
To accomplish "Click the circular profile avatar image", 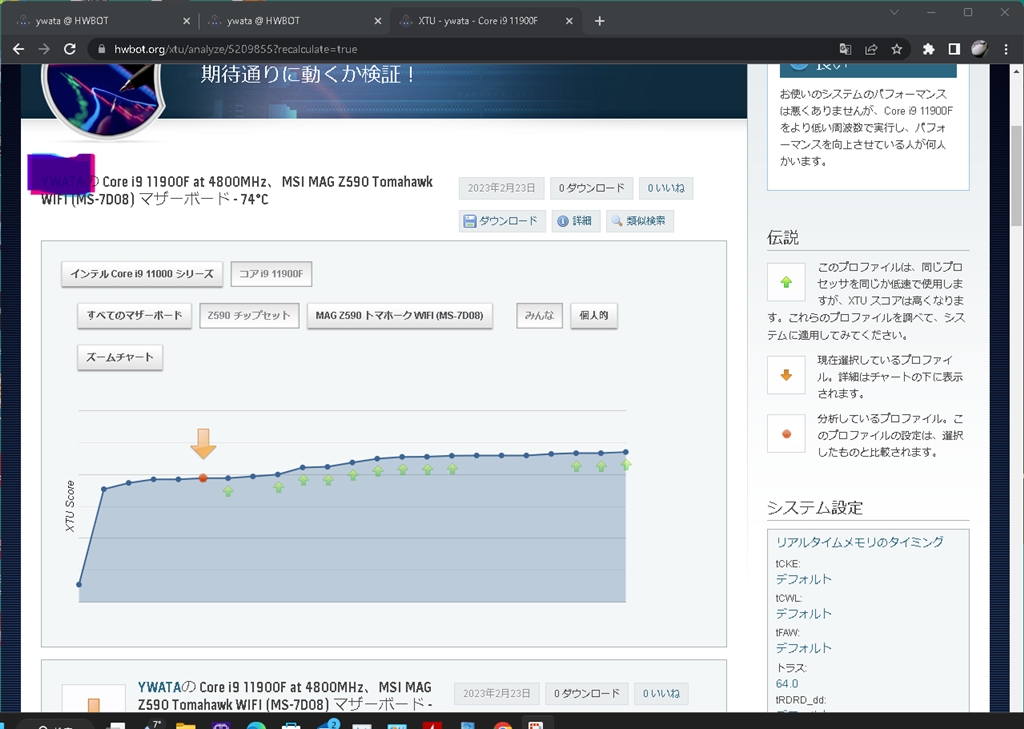I will point(103,100).
